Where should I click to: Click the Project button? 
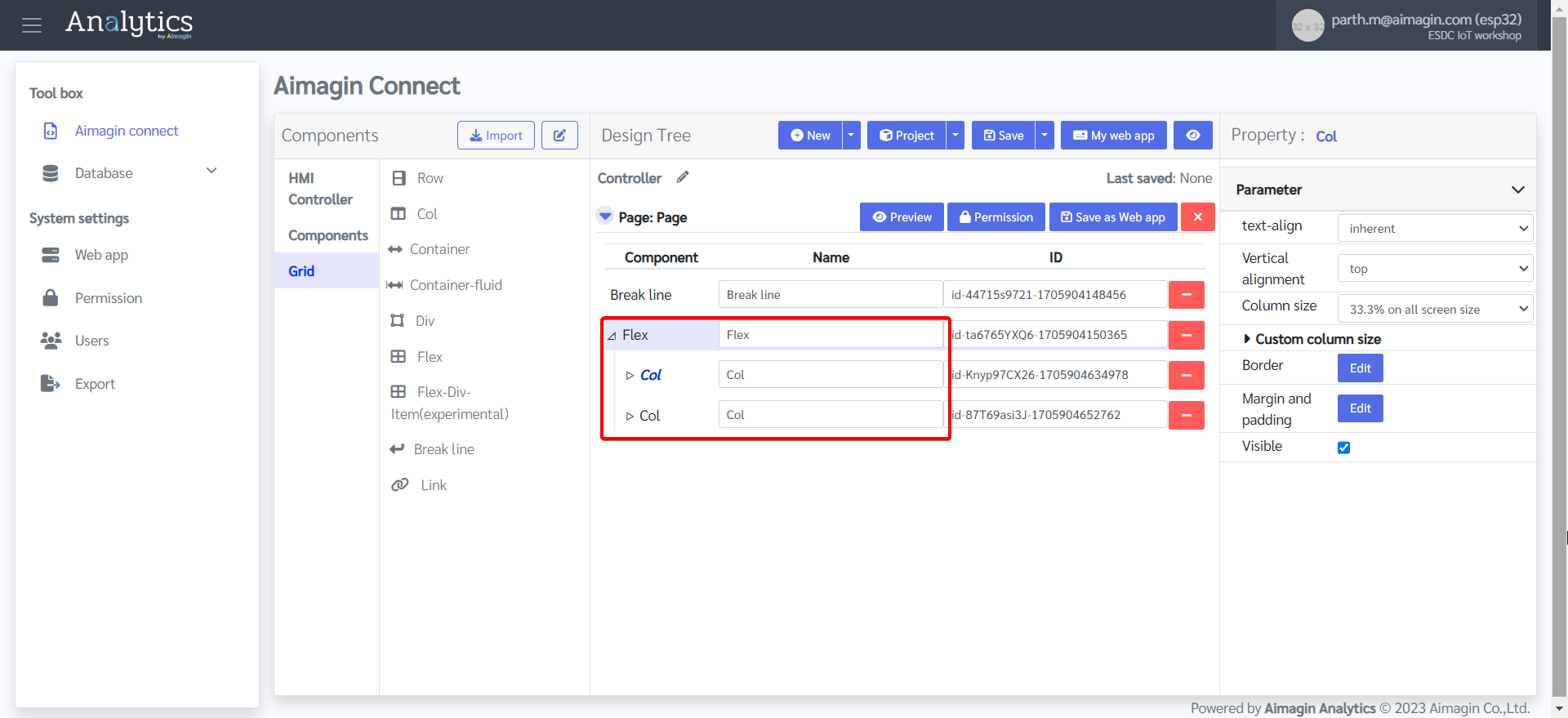click(906, 136)
